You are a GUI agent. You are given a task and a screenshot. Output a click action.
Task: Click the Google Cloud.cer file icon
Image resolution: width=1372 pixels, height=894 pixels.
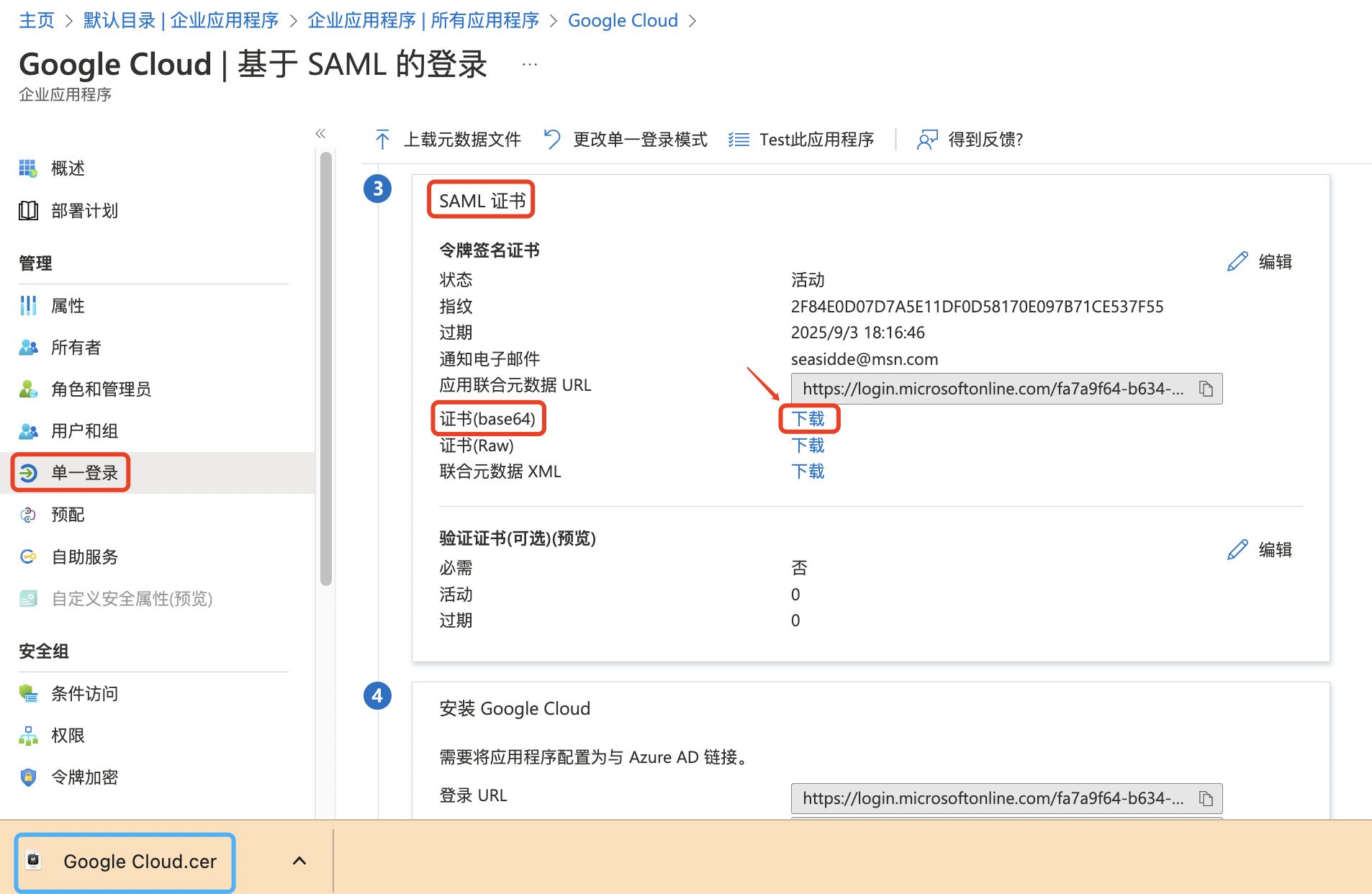(34, 861)
